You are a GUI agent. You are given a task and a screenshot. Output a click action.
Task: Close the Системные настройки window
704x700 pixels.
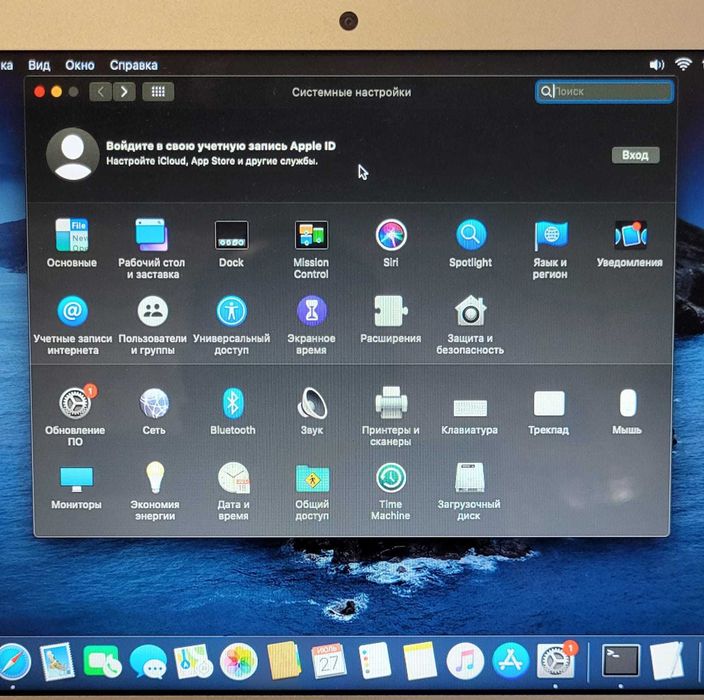tap(40, 92)
